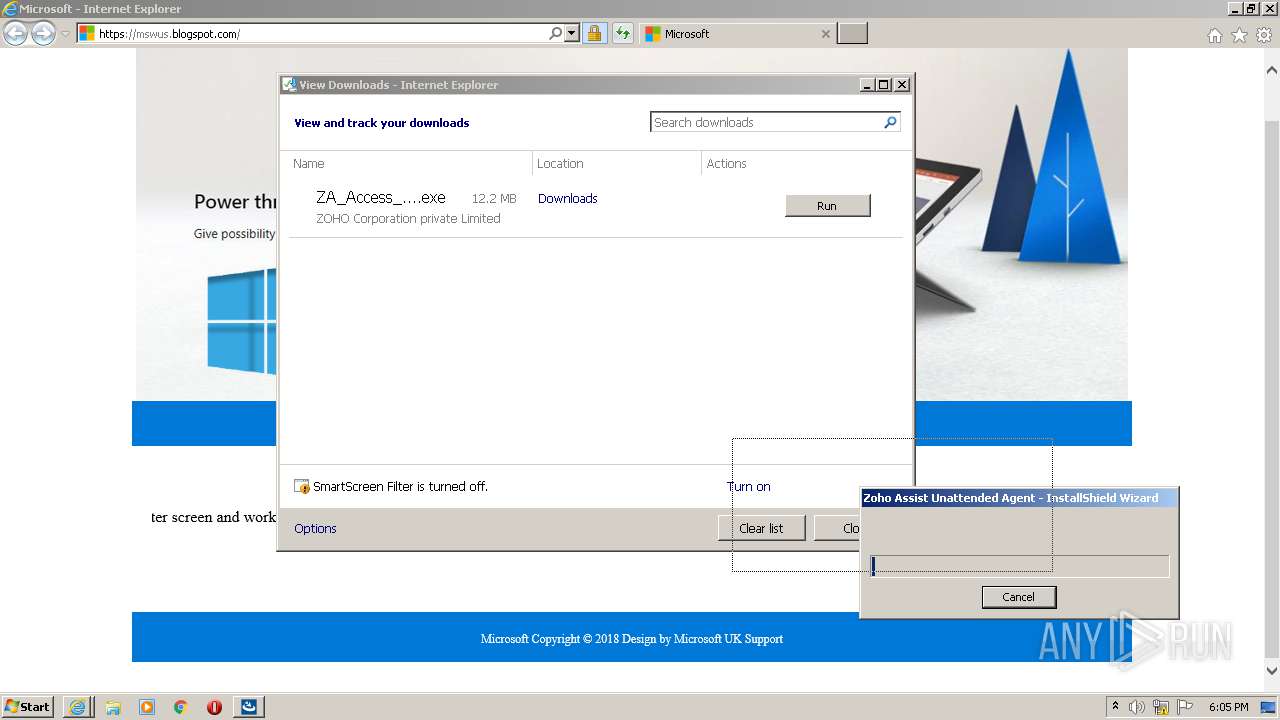The image size is (1280, 720).
Task: Launch media player from taskbar
Action: tap(147, 706)
